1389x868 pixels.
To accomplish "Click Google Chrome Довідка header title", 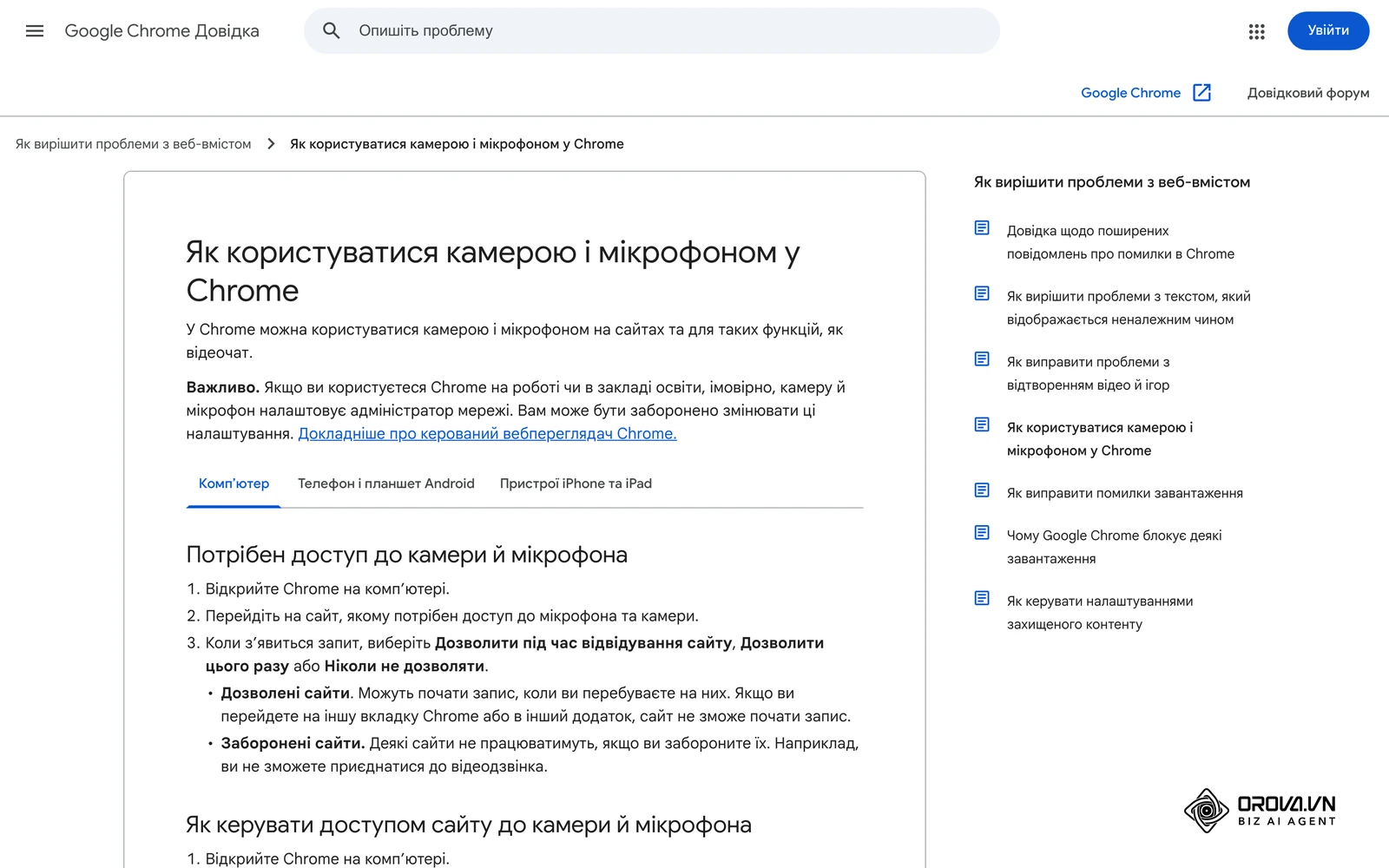I will pos(162,31).
